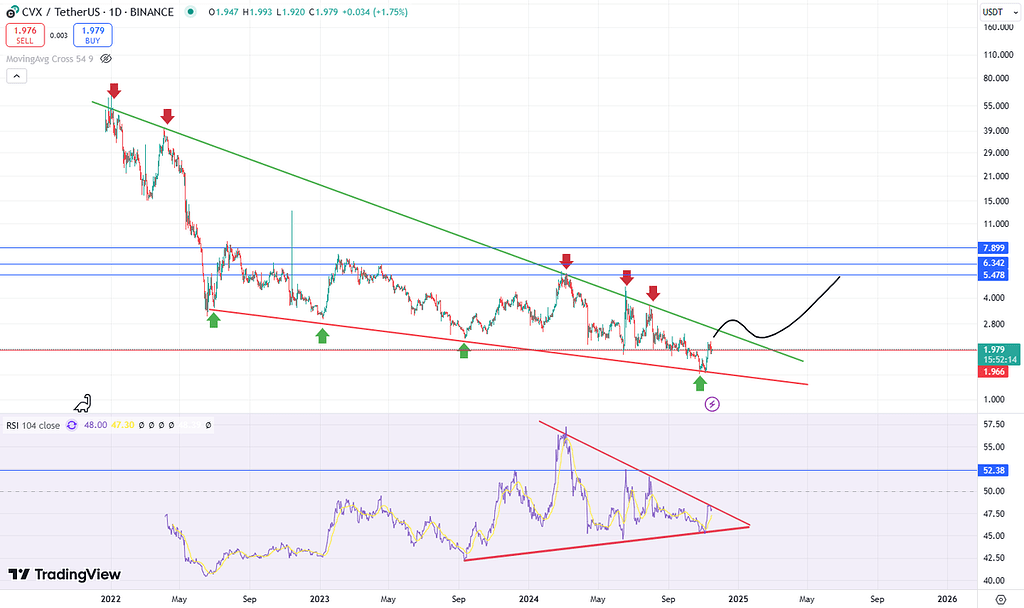Screen dimensions: 1024x608
Task: Click green up arrow below latest low
Action: click(x=700, y=384)
